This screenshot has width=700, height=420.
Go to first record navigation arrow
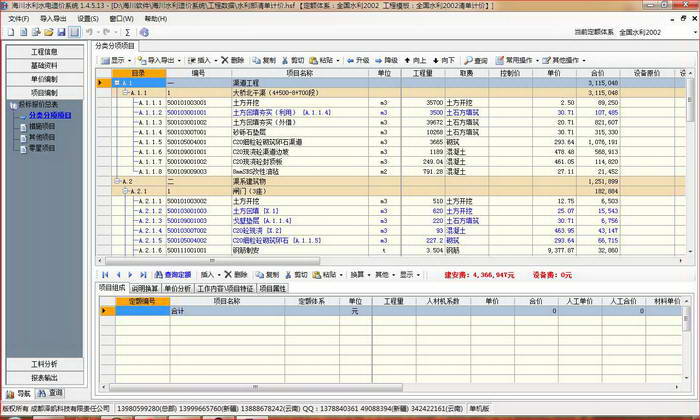pyautogui.click(x=105, y=275)
